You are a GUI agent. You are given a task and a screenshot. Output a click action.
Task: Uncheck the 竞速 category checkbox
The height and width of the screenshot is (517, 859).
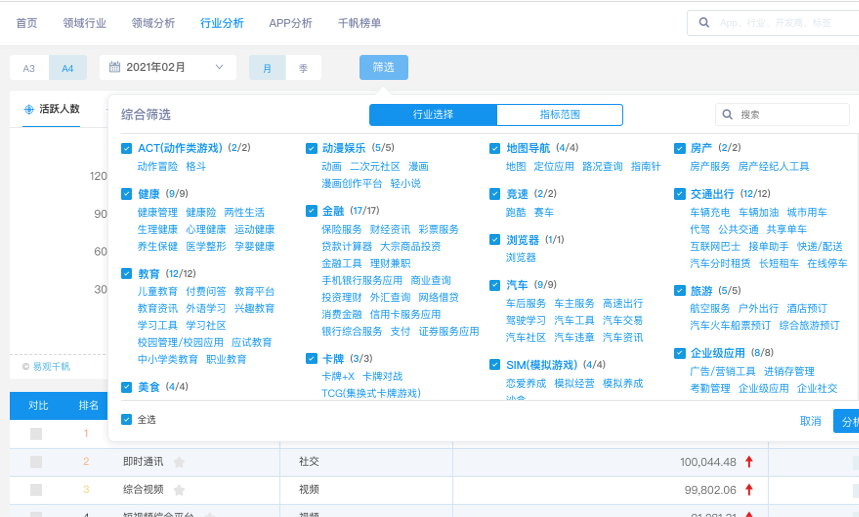point(495,194)
